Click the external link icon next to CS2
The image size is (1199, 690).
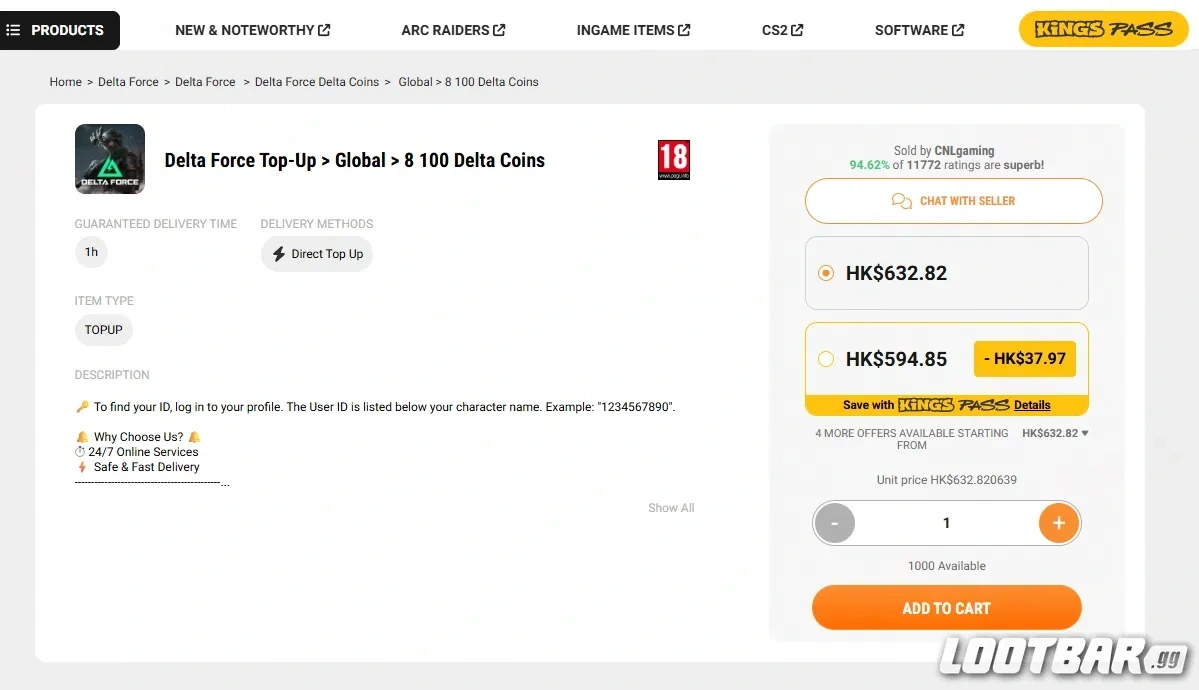coord(800,29)
